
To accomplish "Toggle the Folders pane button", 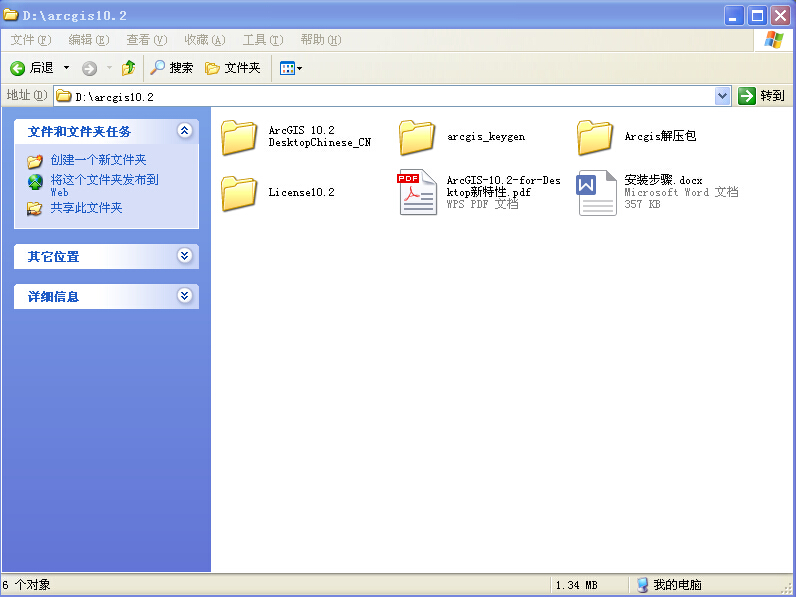I will [233, 68].
